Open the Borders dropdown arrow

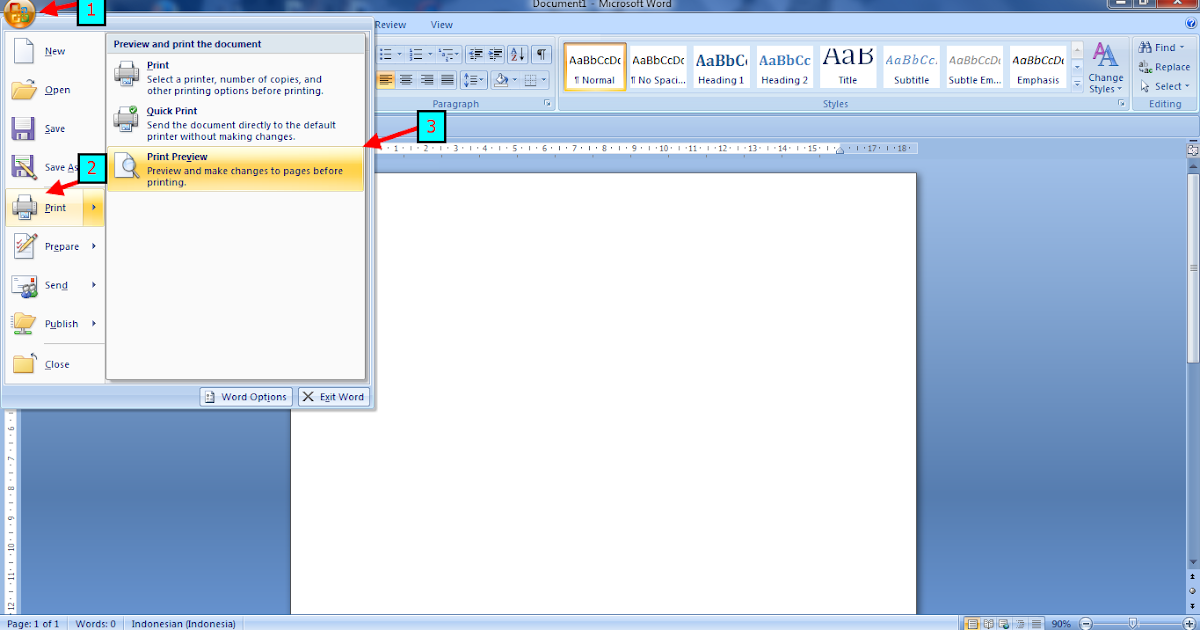pos(544,80)
